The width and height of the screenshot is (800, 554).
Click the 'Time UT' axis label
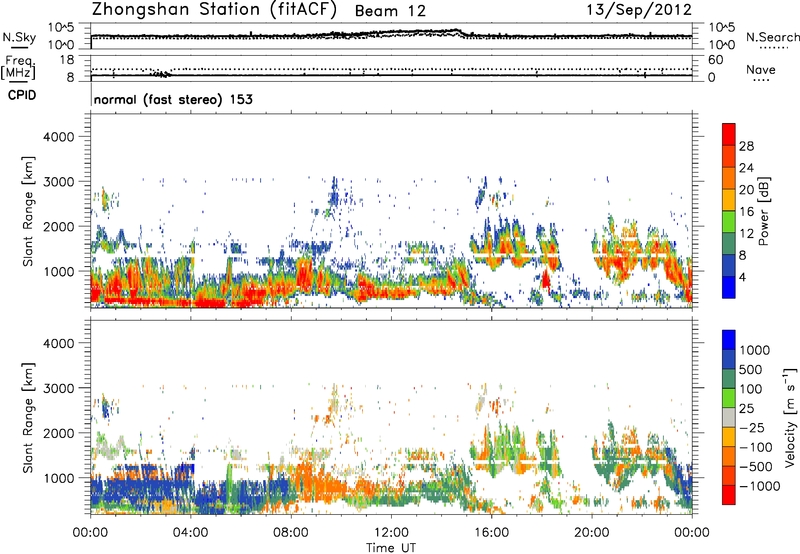[x=391, y=547]
